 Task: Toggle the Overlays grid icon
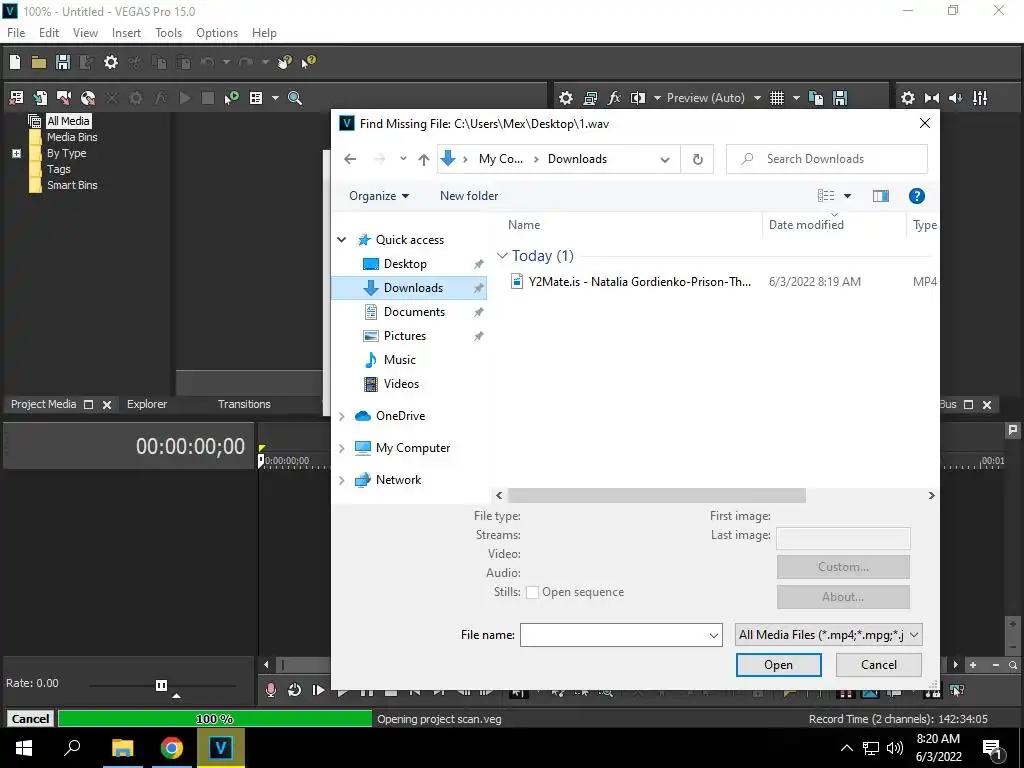[776, 98]
